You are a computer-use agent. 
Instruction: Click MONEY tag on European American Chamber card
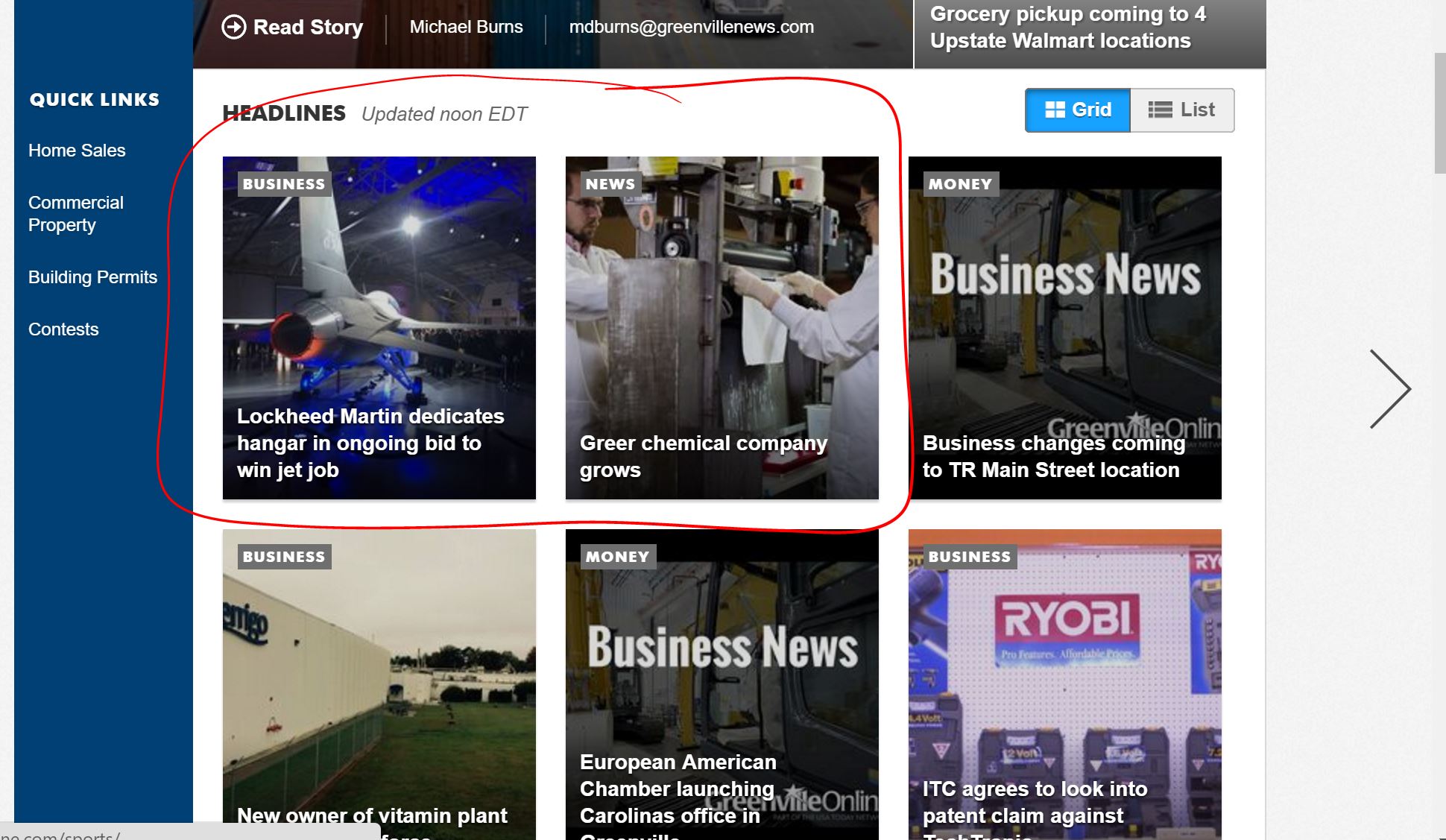(x=618, y=557)
